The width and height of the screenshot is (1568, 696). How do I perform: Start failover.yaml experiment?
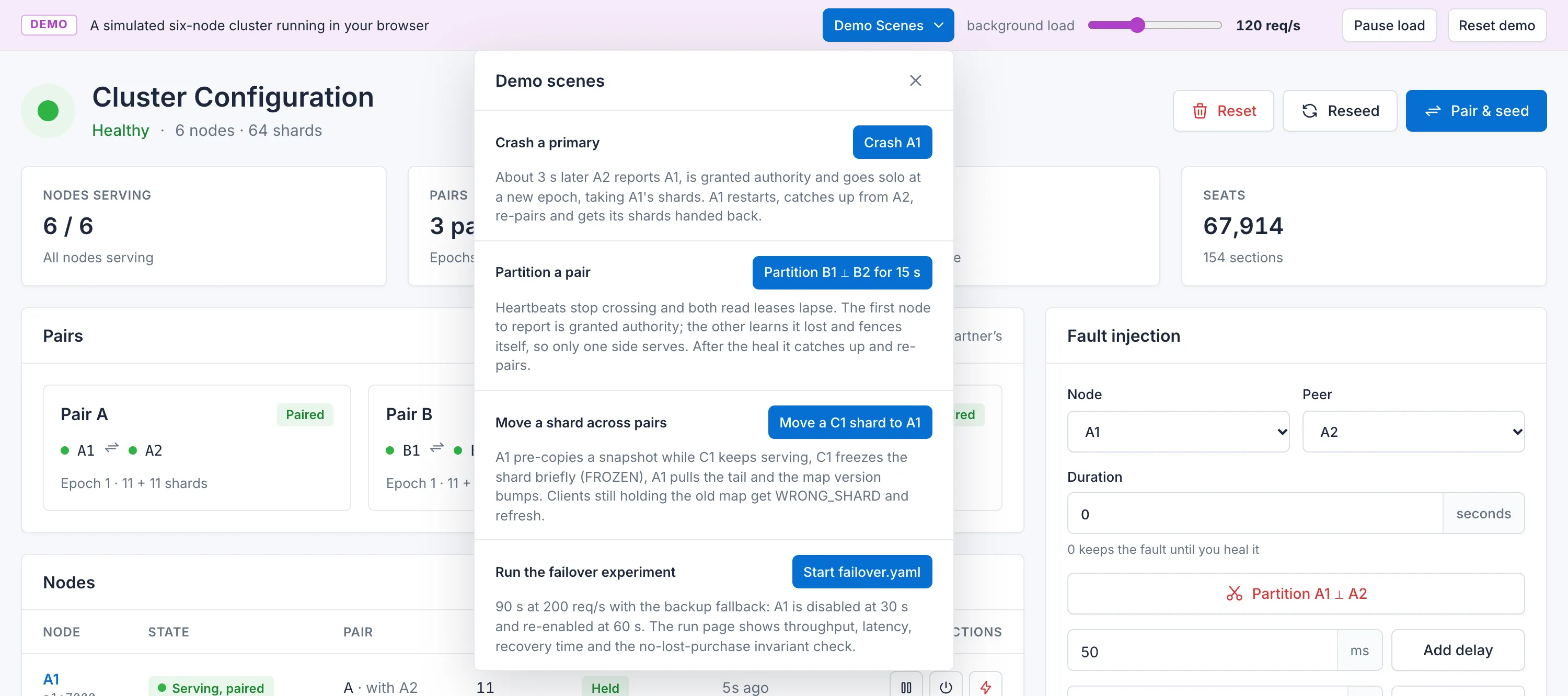tap(861, 571)
